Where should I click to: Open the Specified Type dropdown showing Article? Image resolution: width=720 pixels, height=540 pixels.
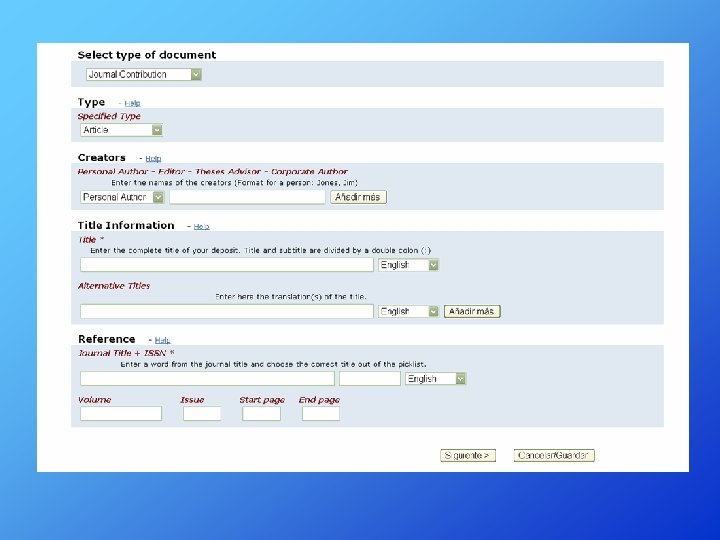121,130
